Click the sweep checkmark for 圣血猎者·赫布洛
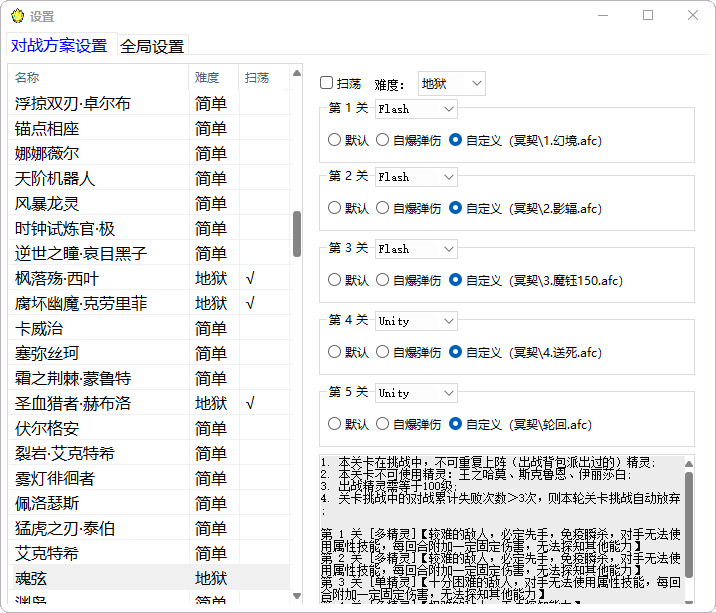716x613 pixels. click(250, 403)
